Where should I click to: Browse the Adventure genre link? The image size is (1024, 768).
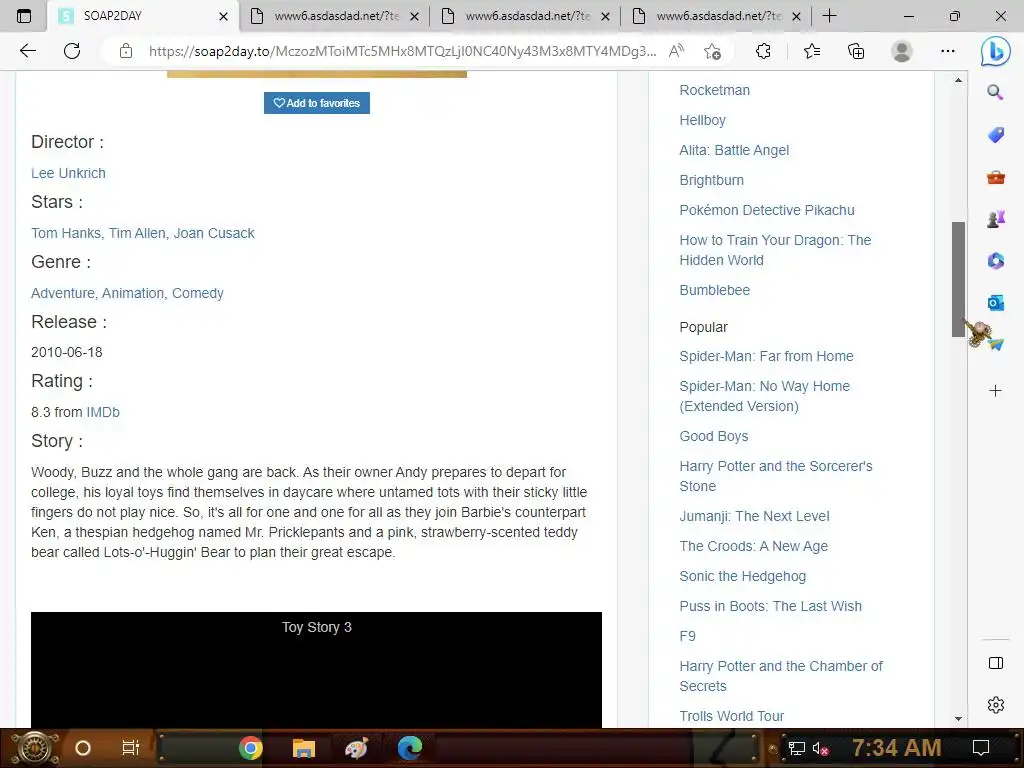63,293
